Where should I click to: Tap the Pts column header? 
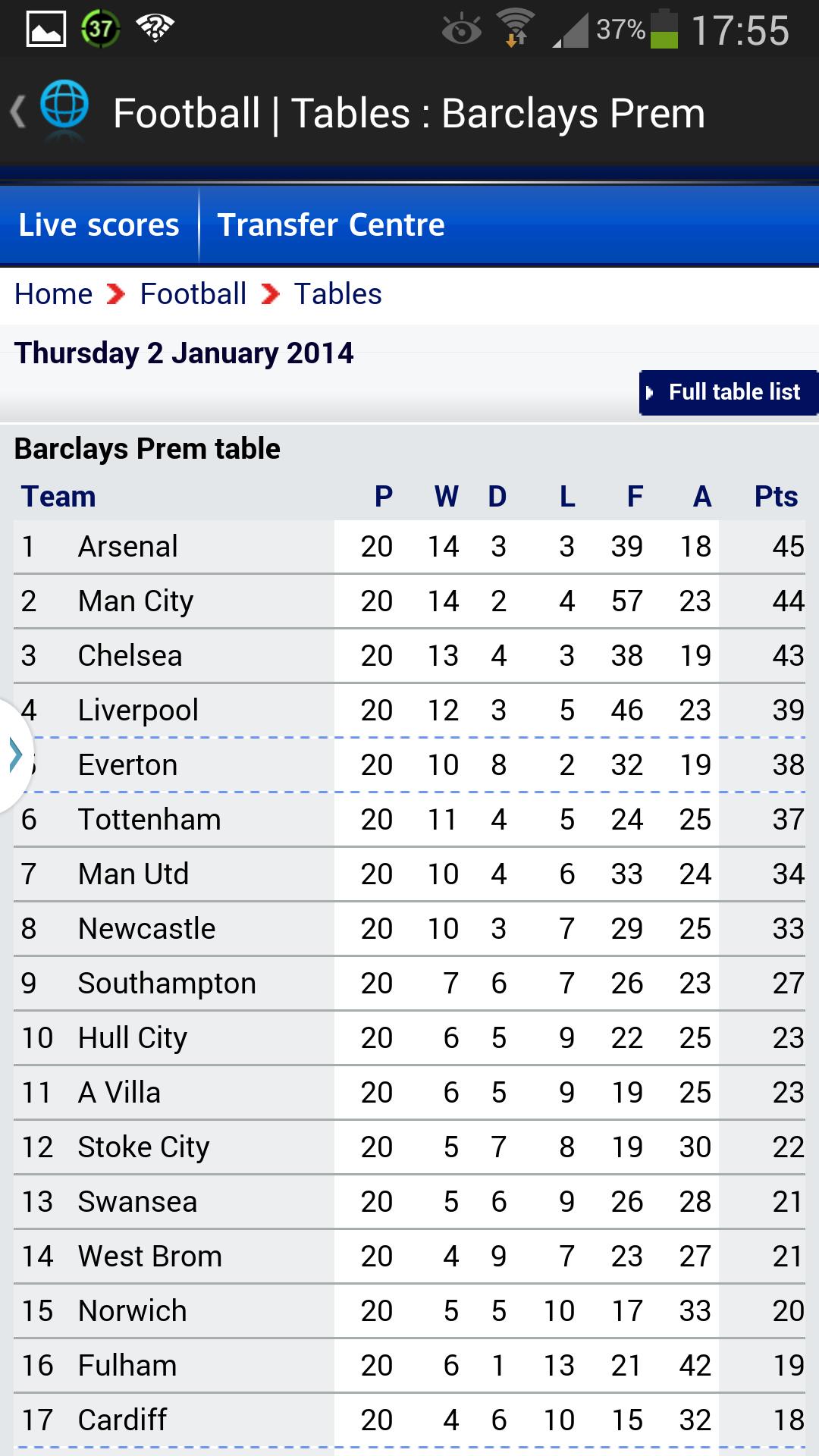(776, 497)
